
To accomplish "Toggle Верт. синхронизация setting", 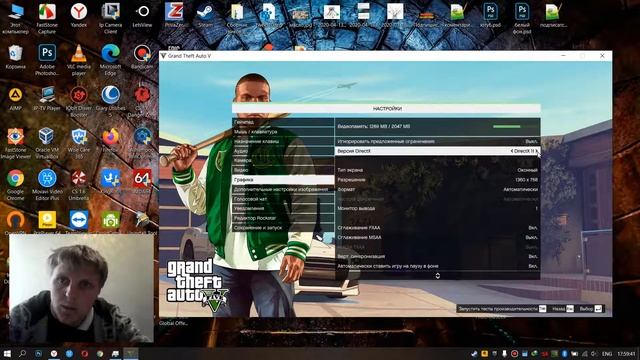I will point(437,256).
